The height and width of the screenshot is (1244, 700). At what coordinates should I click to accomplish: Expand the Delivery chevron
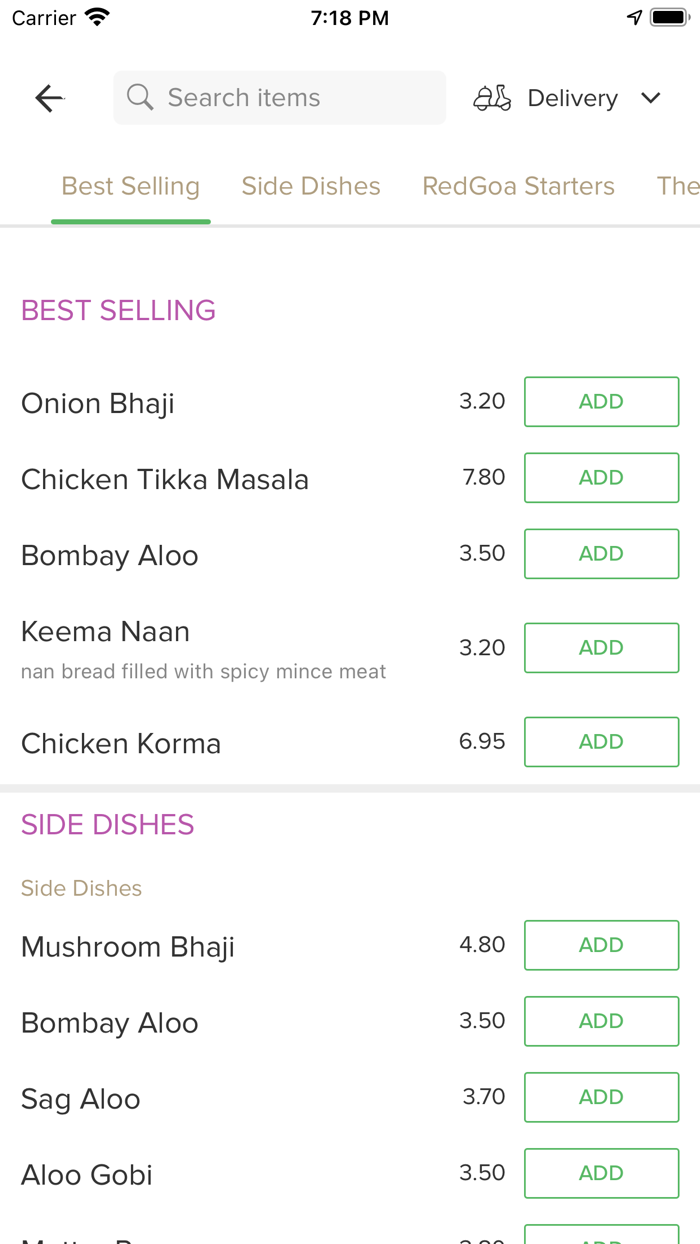[650, 98]
